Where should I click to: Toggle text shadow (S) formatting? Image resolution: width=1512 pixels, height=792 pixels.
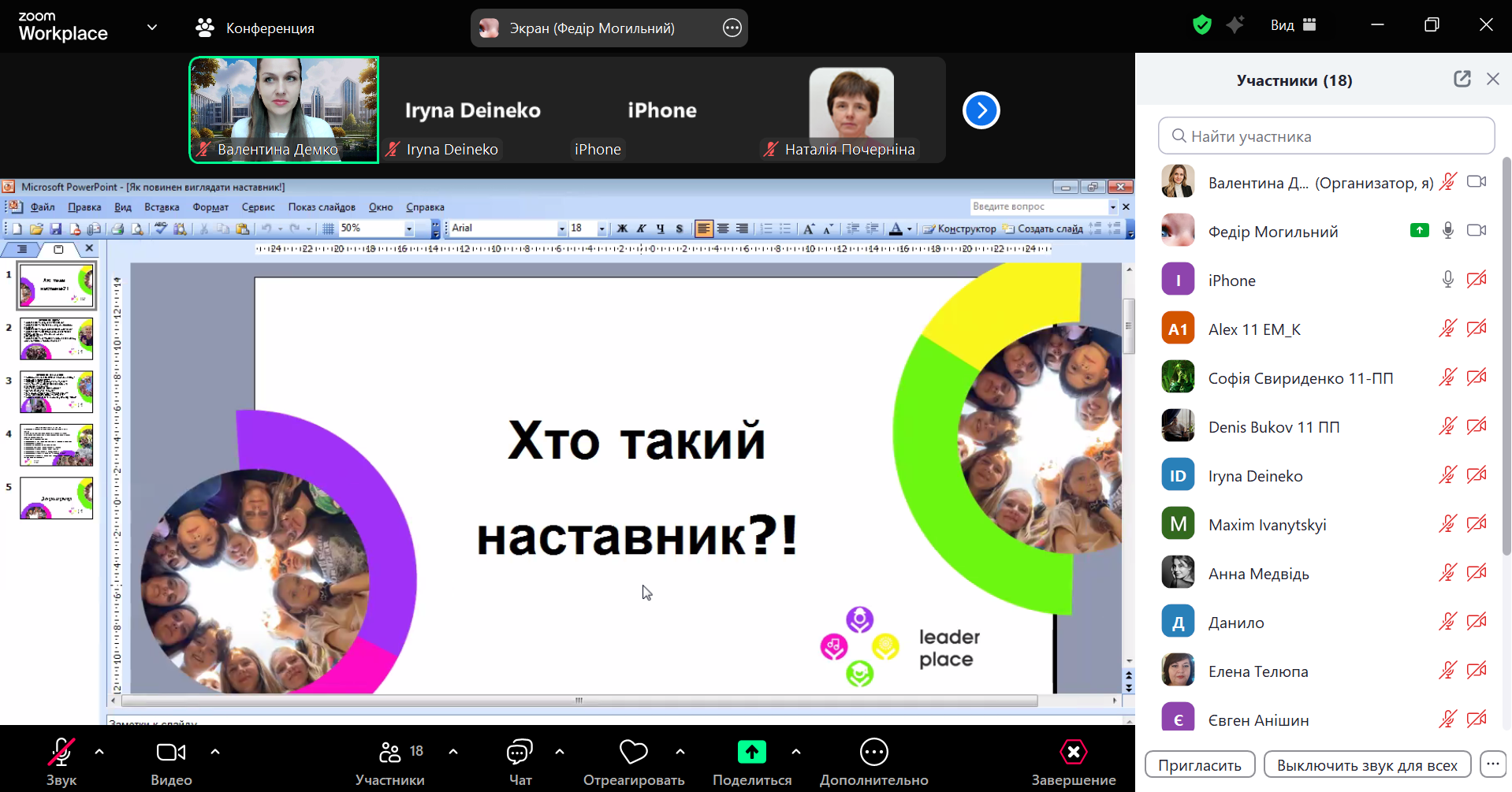coord(680,229)
